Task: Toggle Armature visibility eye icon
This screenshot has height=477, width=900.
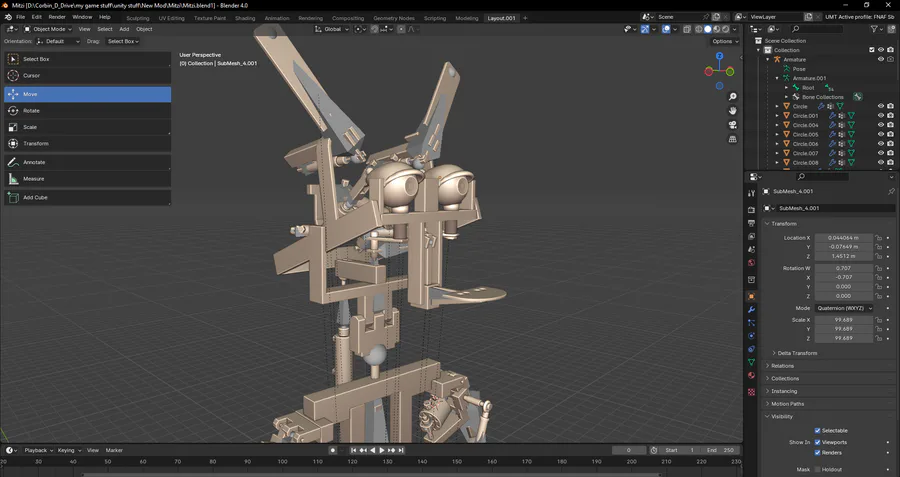Action: (x=881, y=59)
